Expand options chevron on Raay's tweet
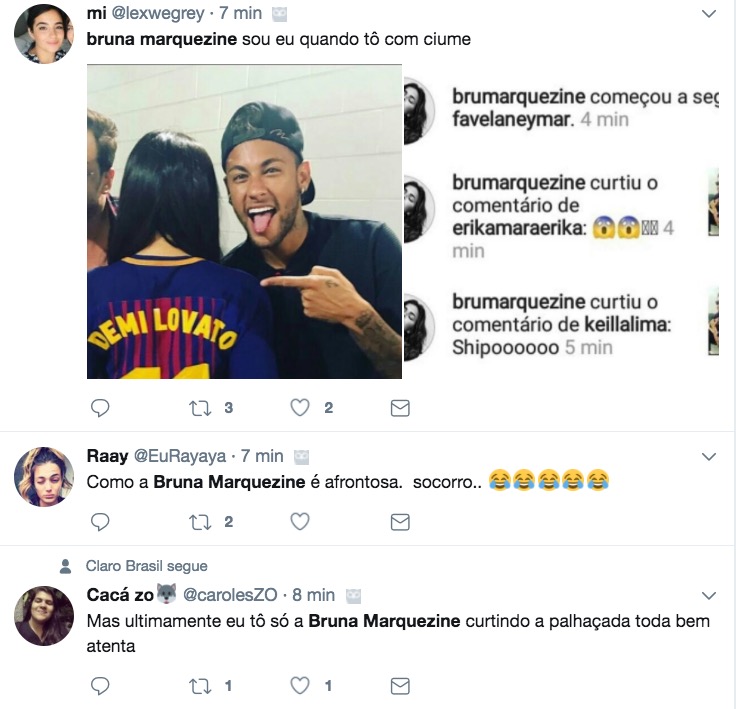736x709 pixels. coord(709,456)
